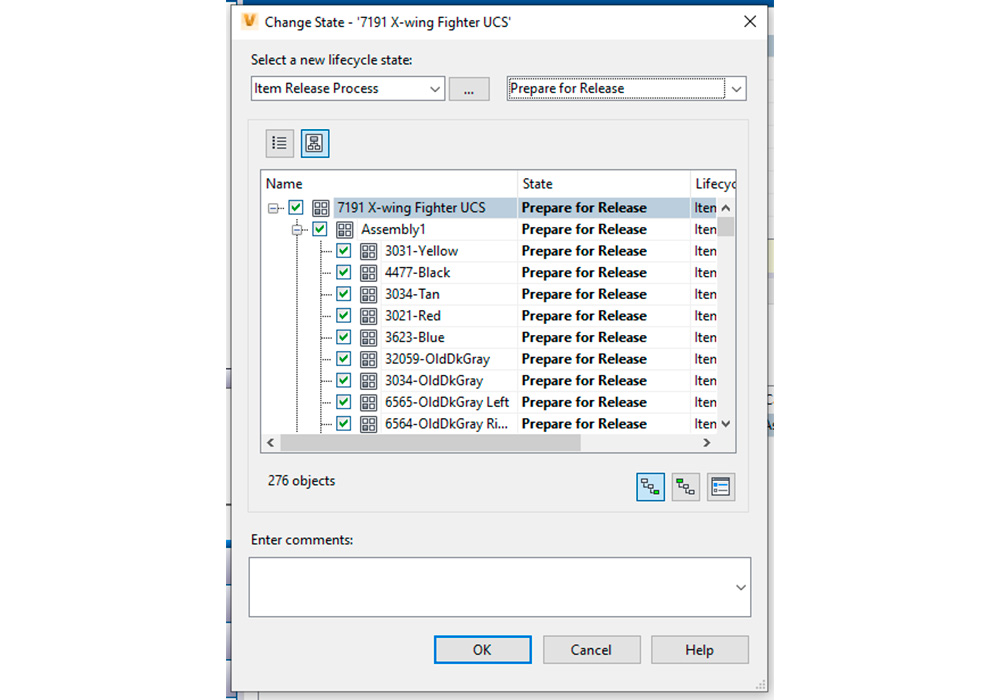Close the Change State dialog
Image resolution: width=1000 pixels, height=700 pixels.
pyautogui.click(x=750, y=22)
